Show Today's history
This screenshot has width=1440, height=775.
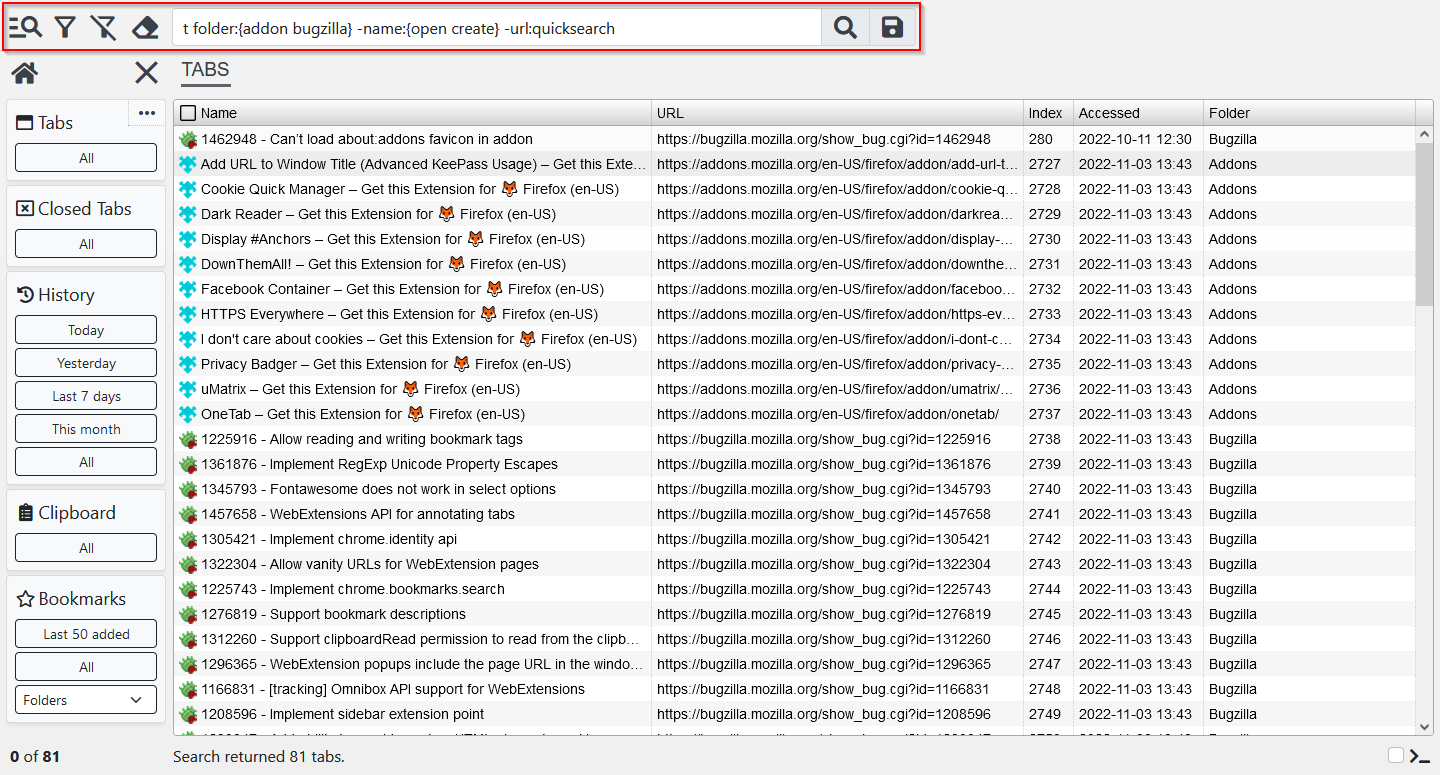point(86,330)
